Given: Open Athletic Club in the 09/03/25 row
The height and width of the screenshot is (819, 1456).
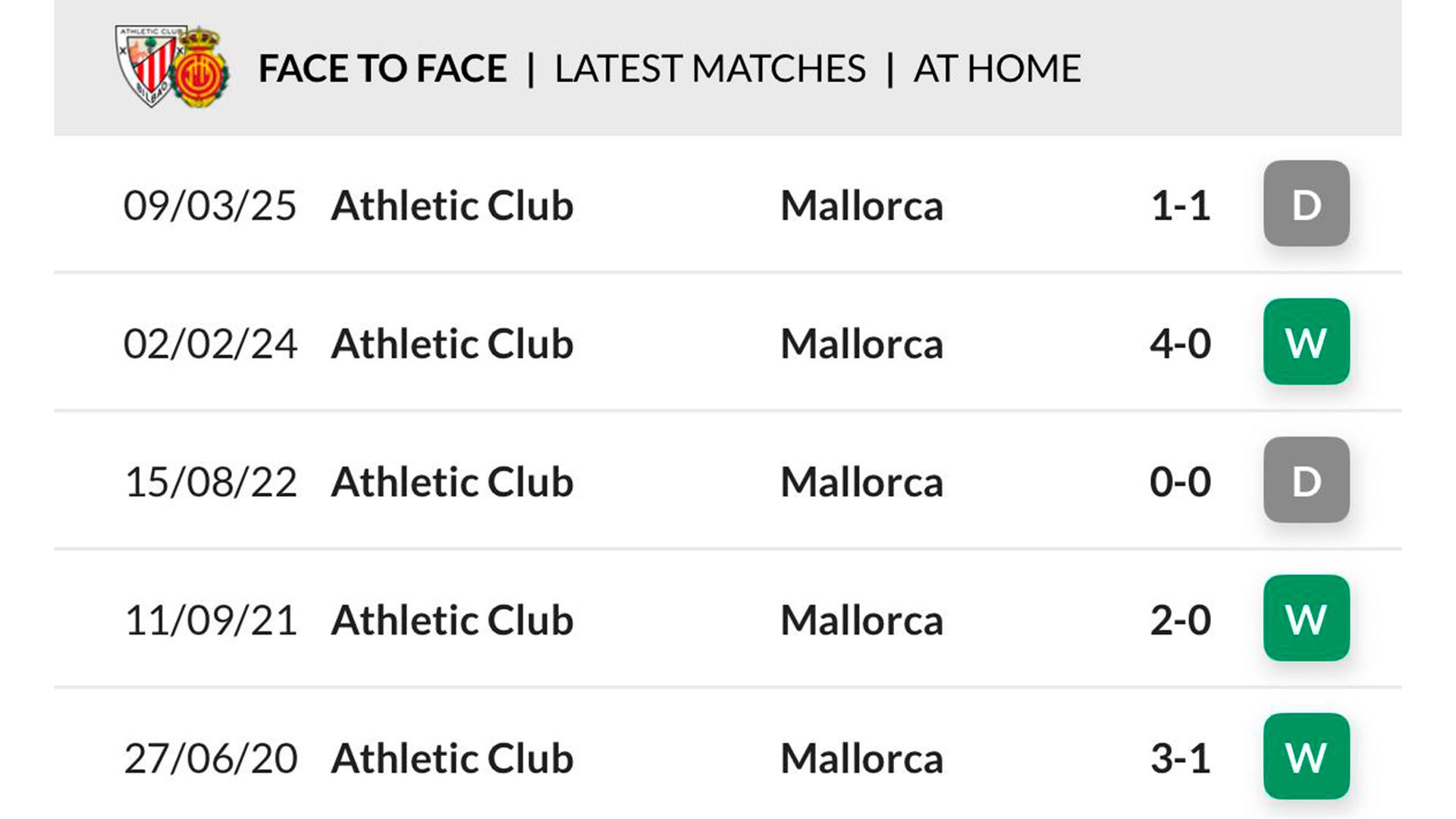Looking at the screenshot, I should (x=452, y=206).
